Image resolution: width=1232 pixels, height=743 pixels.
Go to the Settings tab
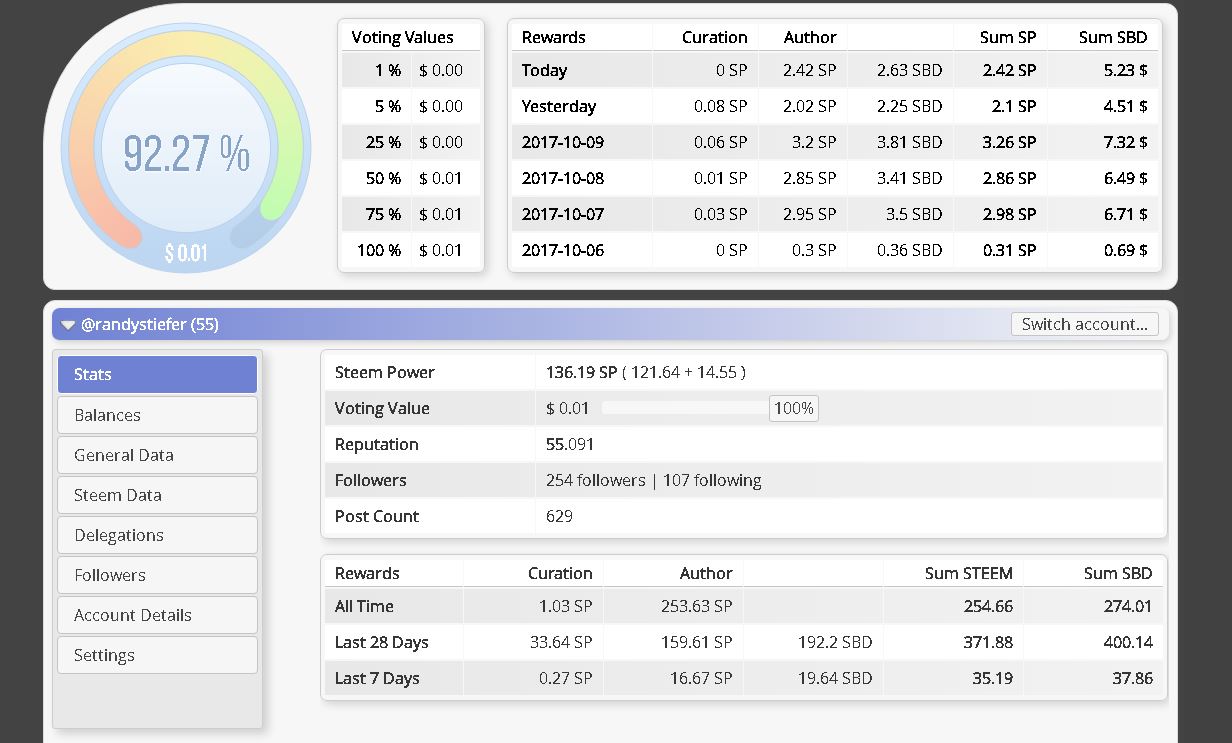point(157,655)
